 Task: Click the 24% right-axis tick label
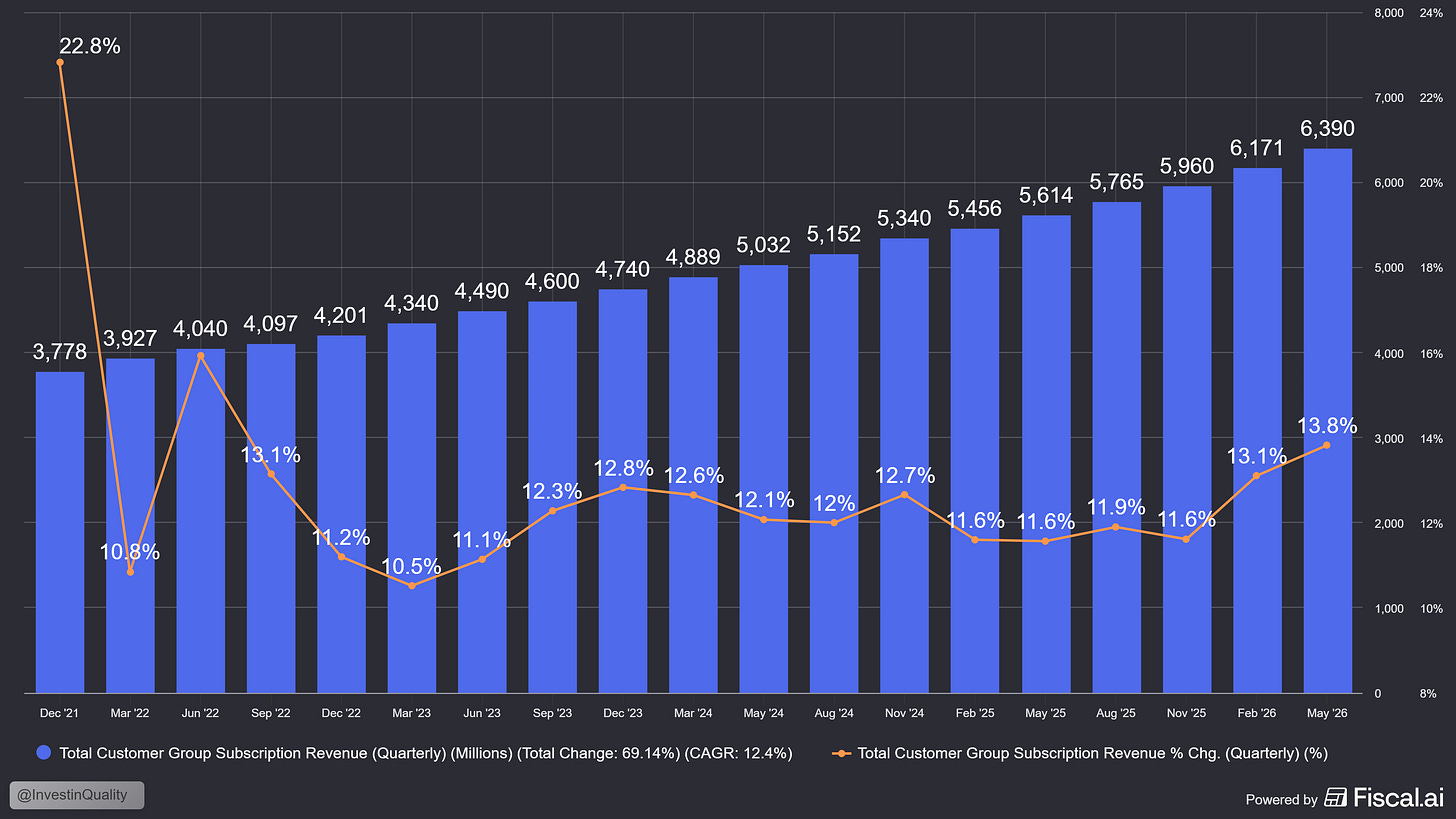[1429, 13]
